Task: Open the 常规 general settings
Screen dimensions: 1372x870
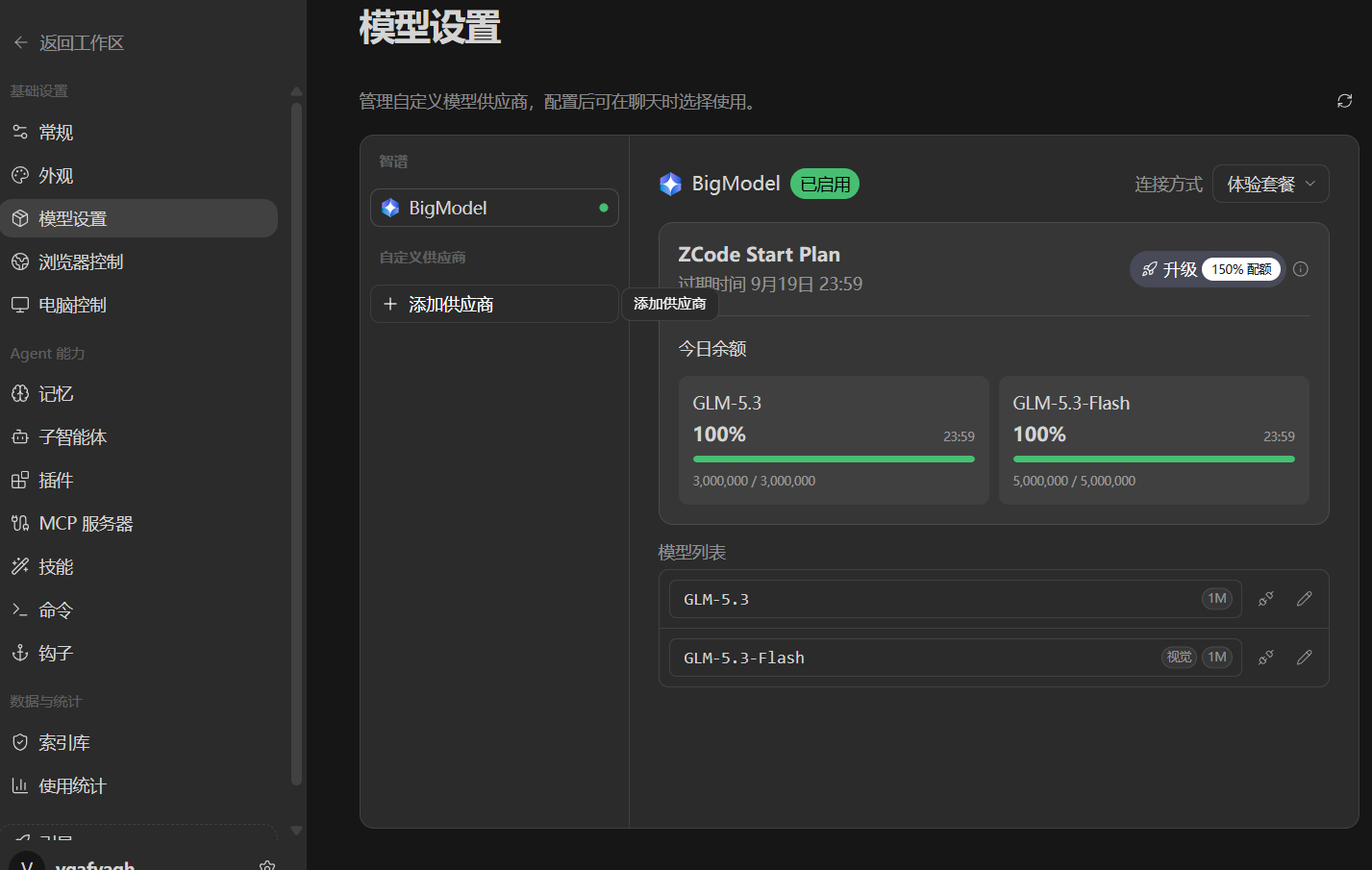Action: [x=139, y=132]
